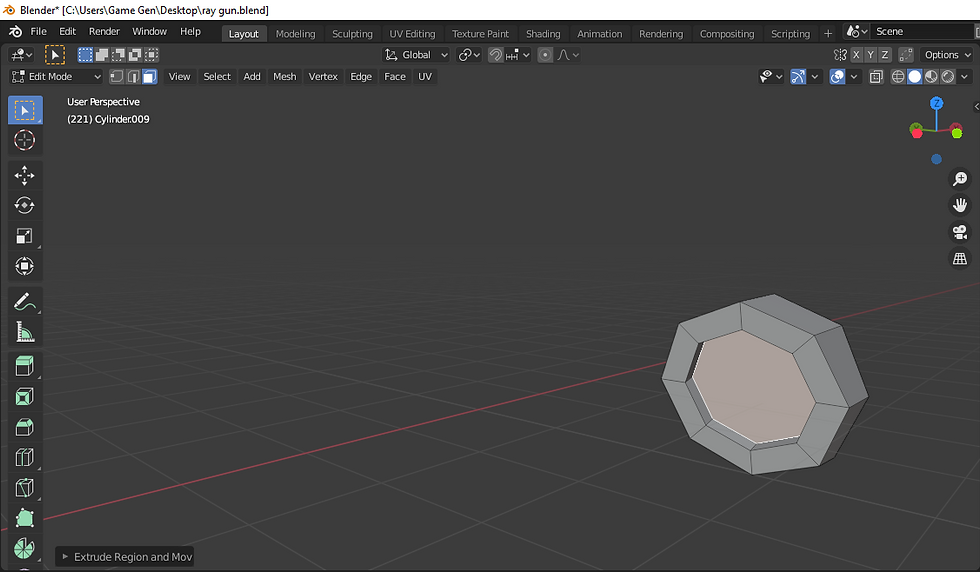The width and height of the screenshot is (980, 572).
Task: Switch to solid shading
Action: (914, 76)
